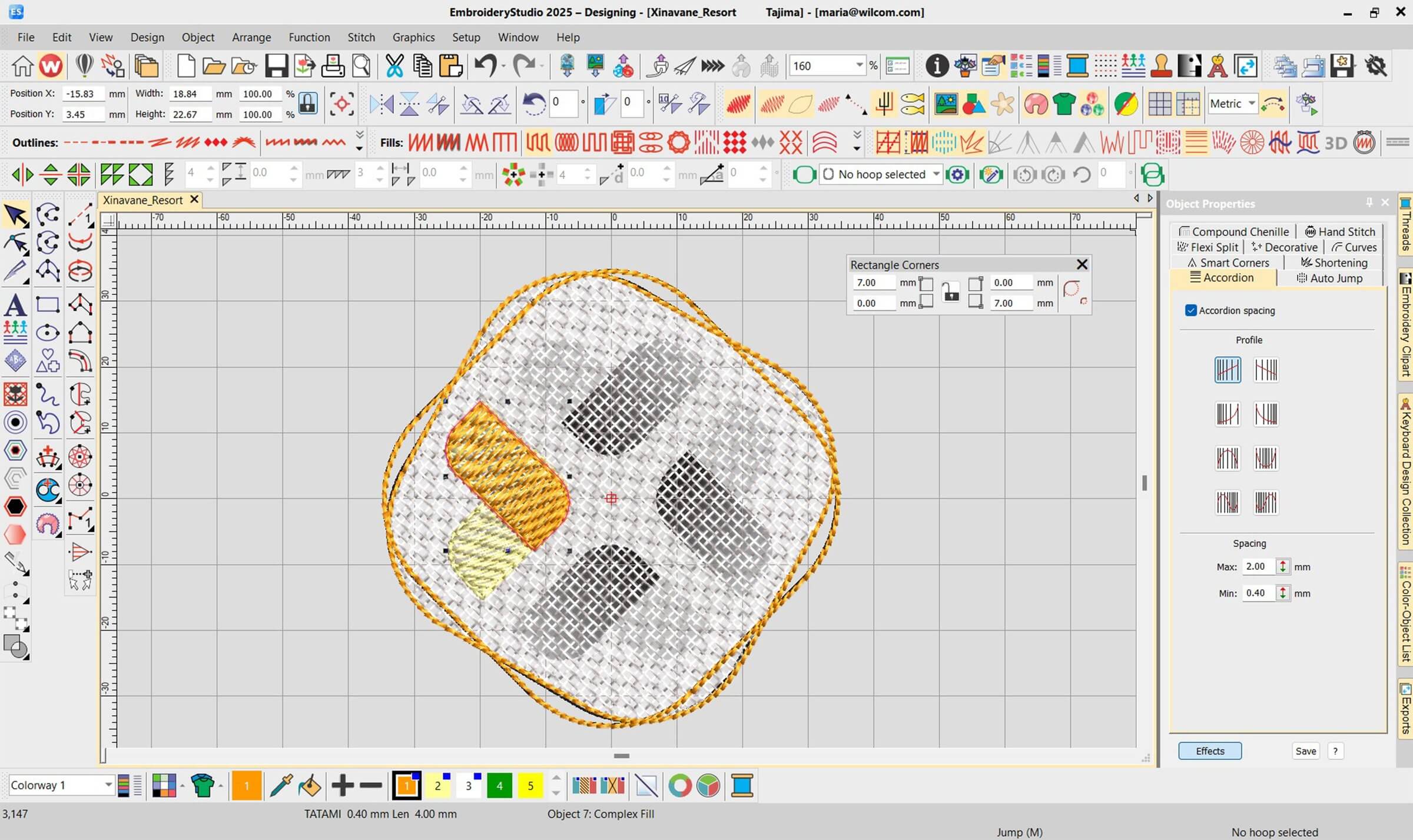Open the zoom percentage dropdown
1413x840 pixels.
[x=859, y=65]
